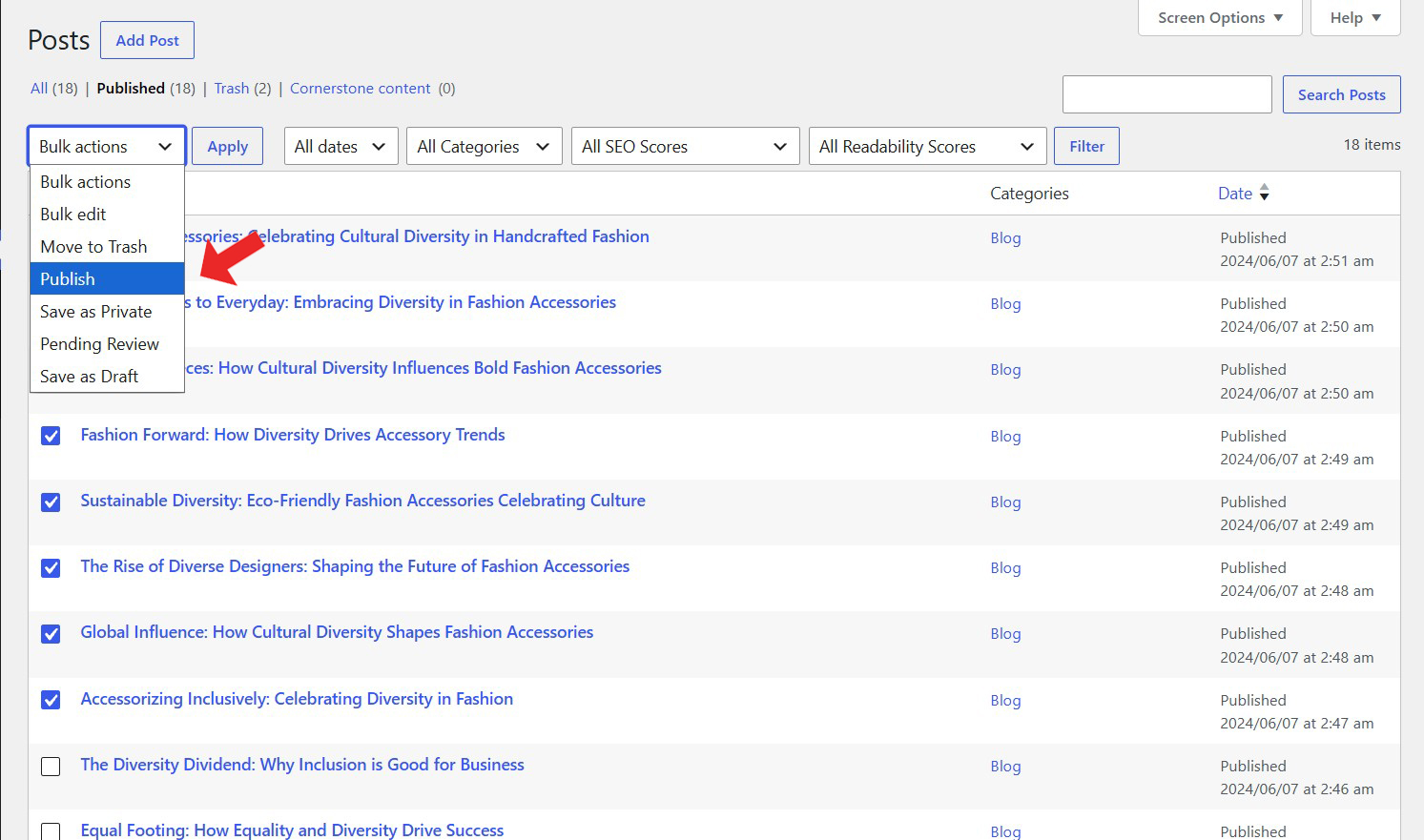The width and height of the screenshot is (1424, 840).
Task: Open the All SEO Scores dropdown
Action: (x=685, y=146)
